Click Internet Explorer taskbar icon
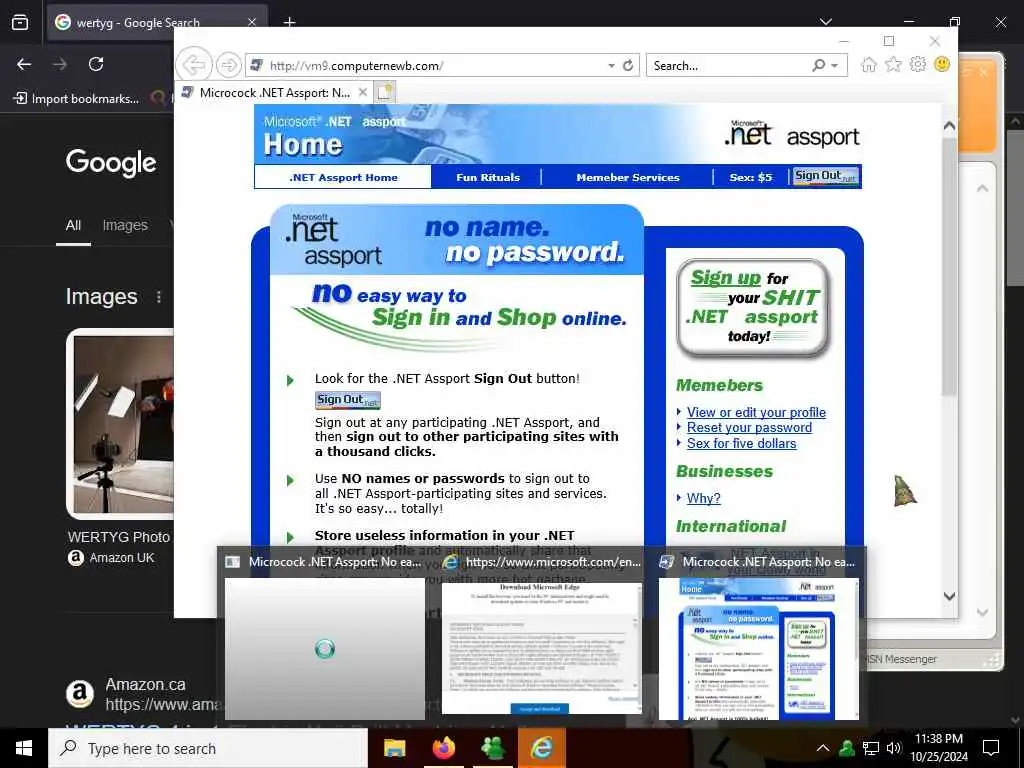This screenshot has height=768, width=1024. pyautogui.click(x=541, y=748)
